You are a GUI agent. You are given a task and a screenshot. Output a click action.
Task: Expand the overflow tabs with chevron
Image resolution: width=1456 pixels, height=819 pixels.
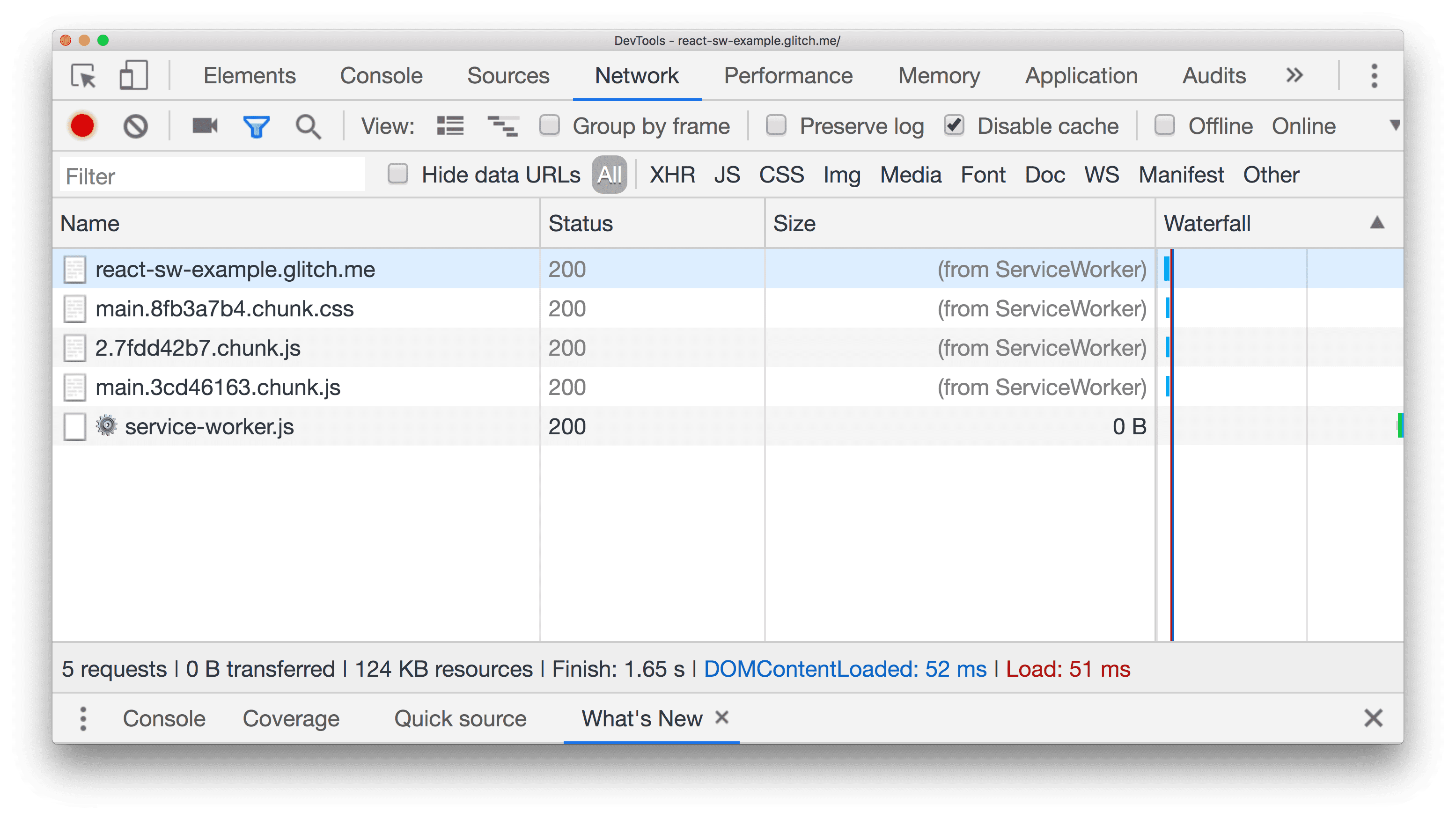click(x=1296, y=76)
